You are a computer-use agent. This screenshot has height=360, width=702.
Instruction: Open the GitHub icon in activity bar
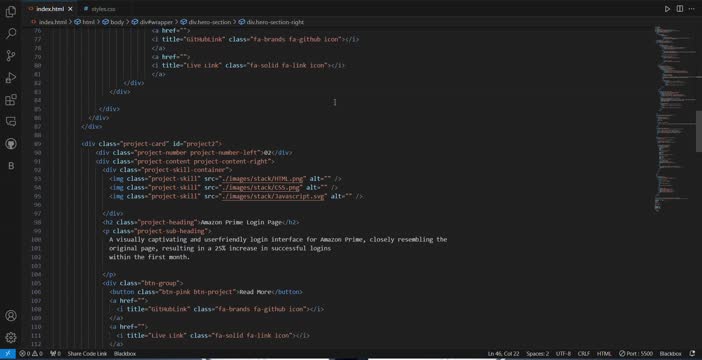pyautogui.click(x=11, y=143)
